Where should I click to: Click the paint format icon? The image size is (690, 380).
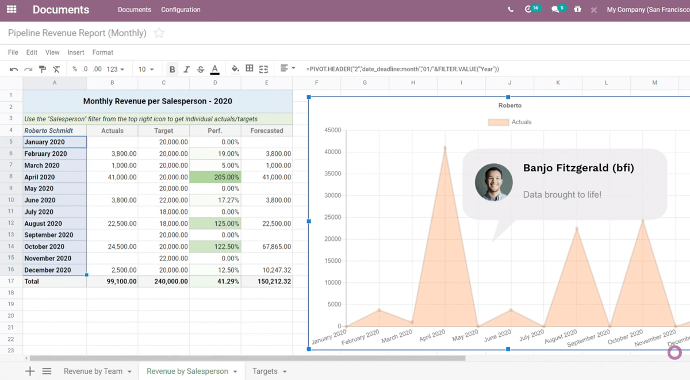42,69
